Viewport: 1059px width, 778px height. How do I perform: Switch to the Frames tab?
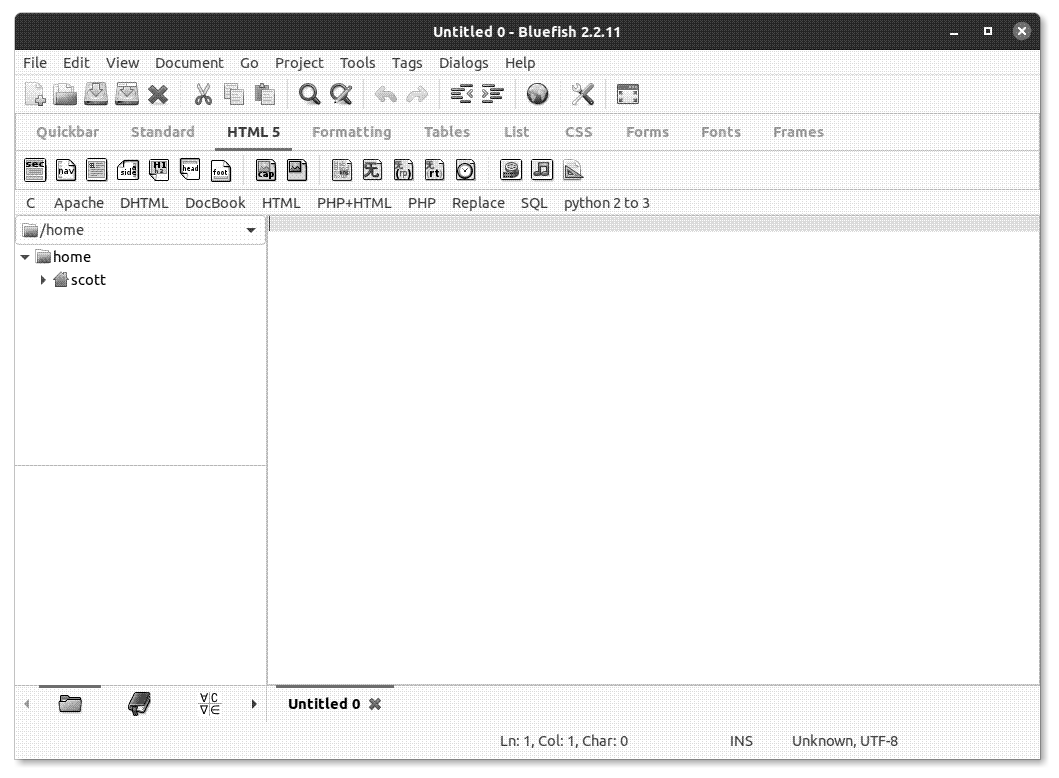click(x=798, y=132)
